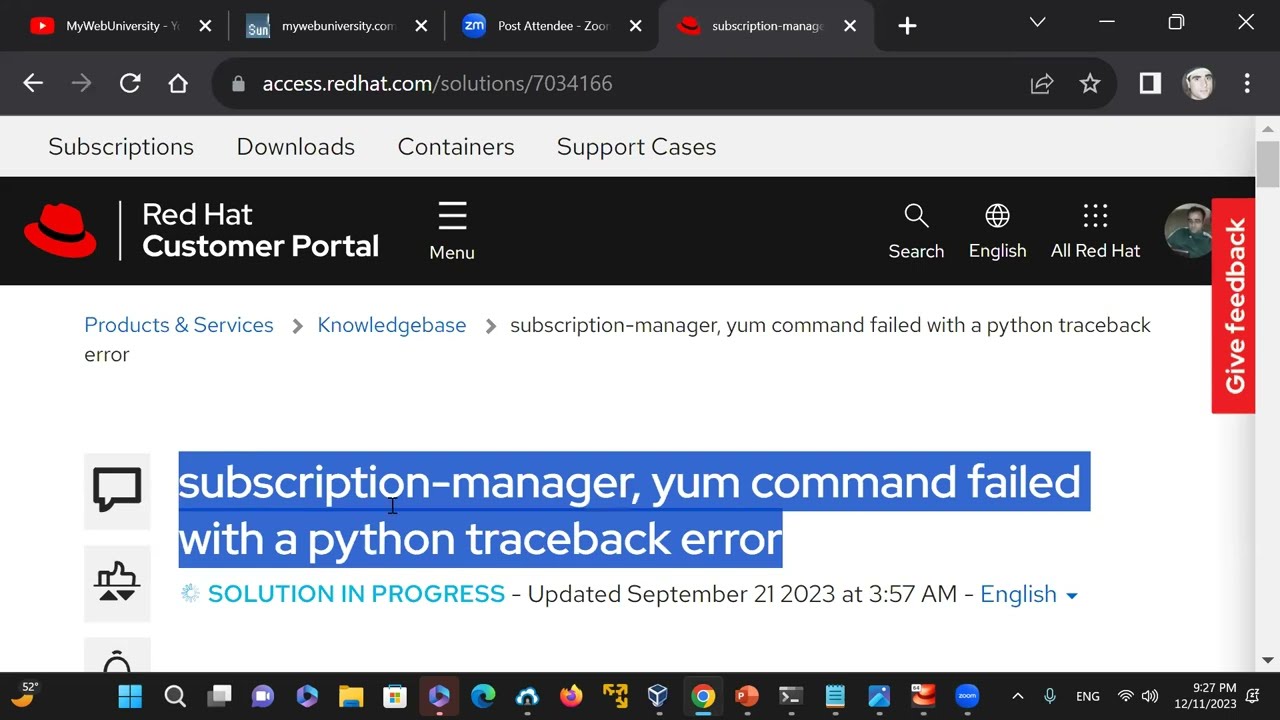
Task: Open Microsoft Store from taskbar
Action: point(395,696)
